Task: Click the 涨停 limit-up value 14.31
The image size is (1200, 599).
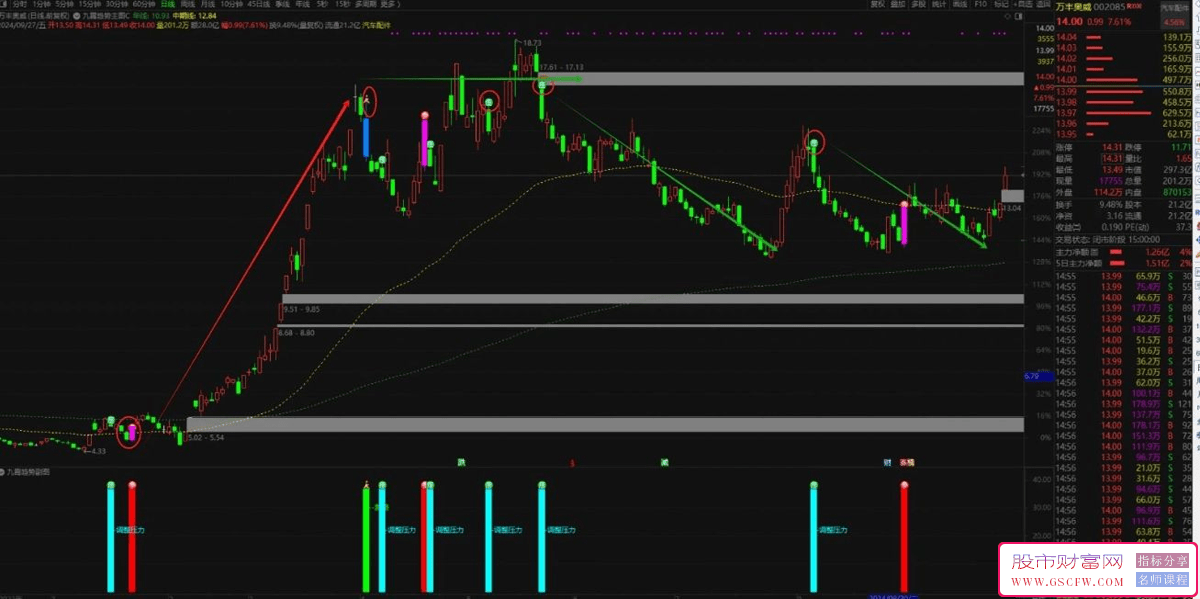Action: 1112,147
